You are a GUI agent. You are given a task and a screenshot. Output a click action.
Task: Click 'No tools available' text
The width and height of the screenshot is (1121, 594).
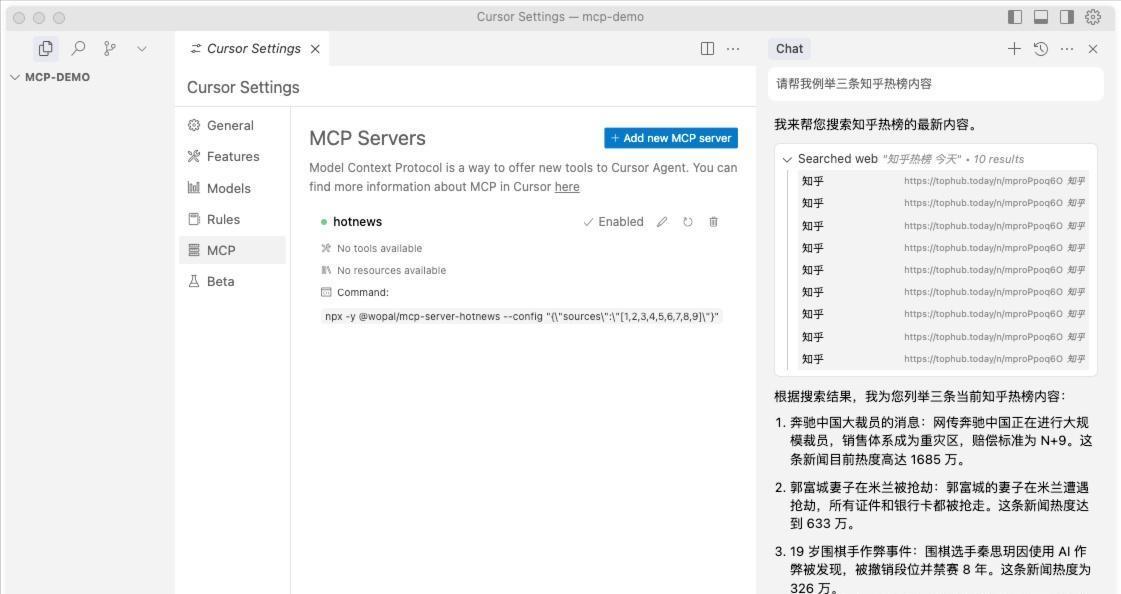coord(380,249)
